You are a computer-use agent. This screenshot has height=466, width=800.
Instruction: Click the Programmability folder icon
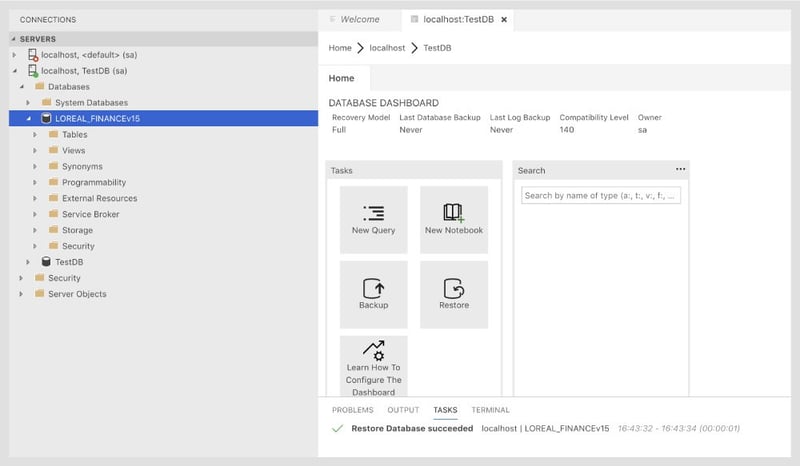coord(53,182)
